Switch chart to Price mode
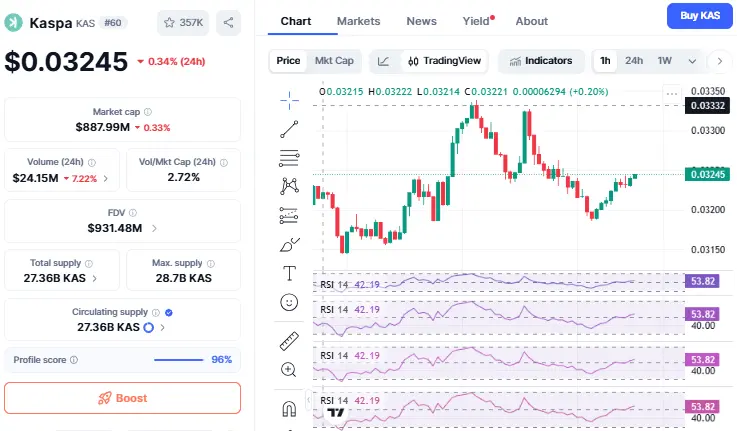This screenshot has width=737, height=431. pos(288,61)
